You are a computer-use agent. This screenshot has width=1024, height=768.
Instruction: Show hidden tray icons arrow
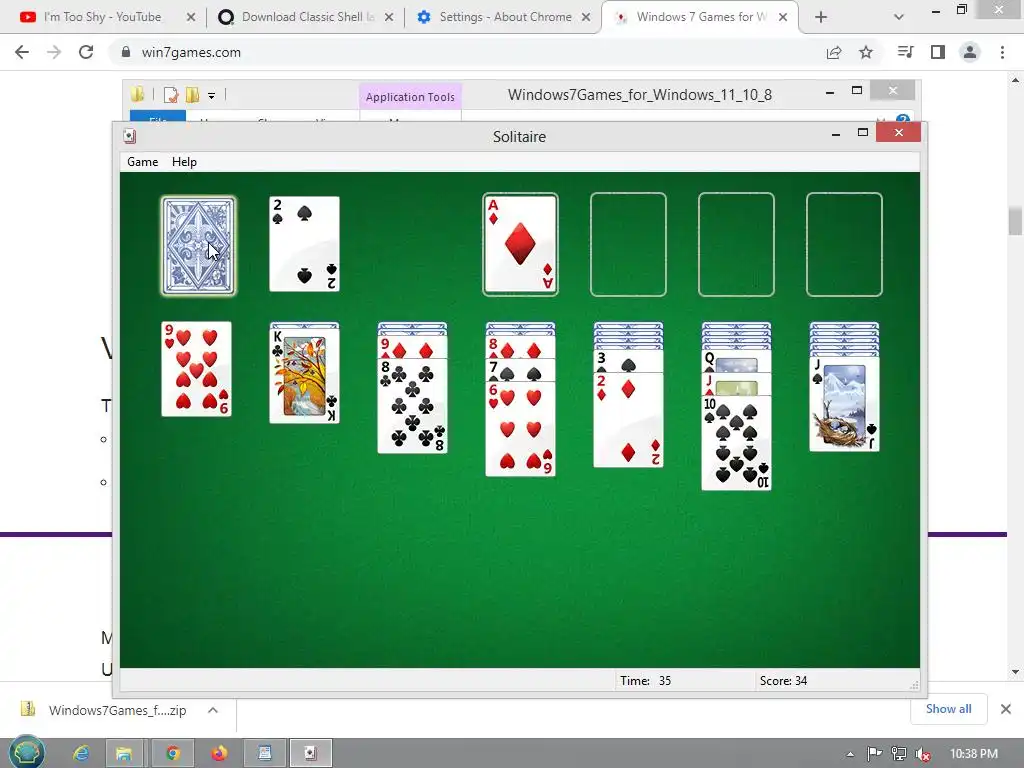tap(850, 754)
